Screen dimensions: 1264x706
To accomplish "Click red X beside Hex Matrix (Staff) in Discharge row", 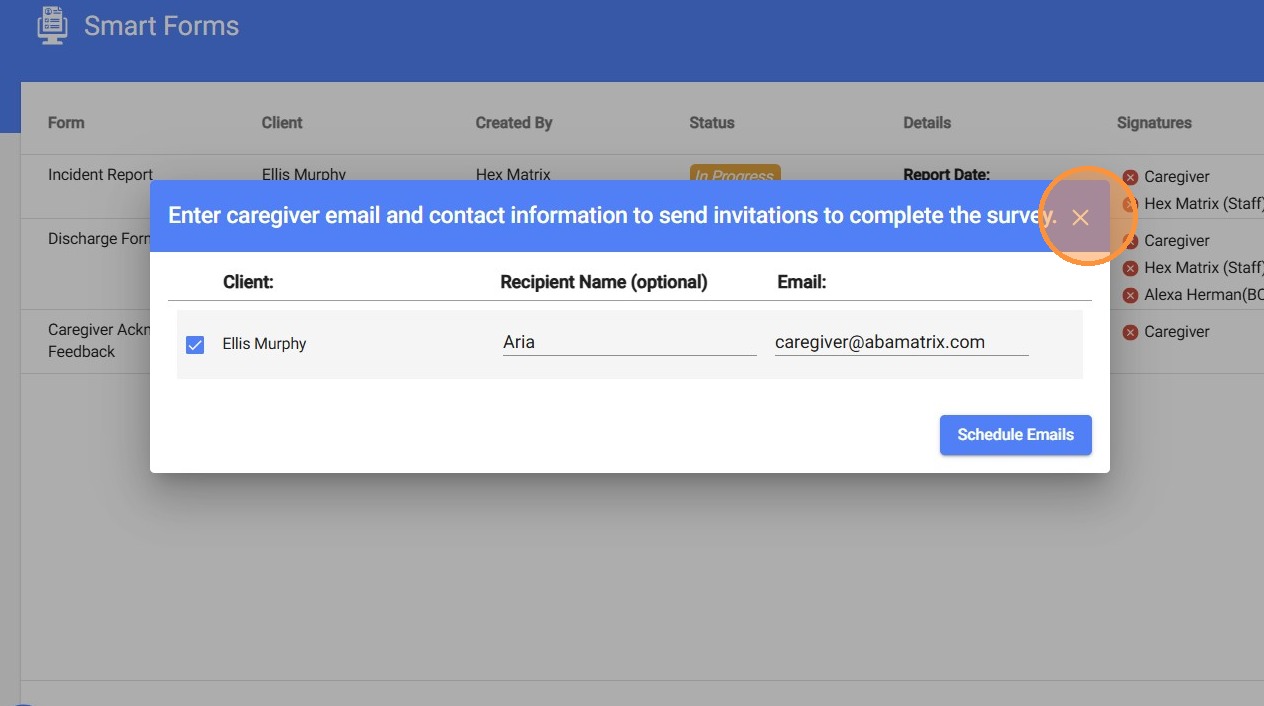I will (1130, 268).
